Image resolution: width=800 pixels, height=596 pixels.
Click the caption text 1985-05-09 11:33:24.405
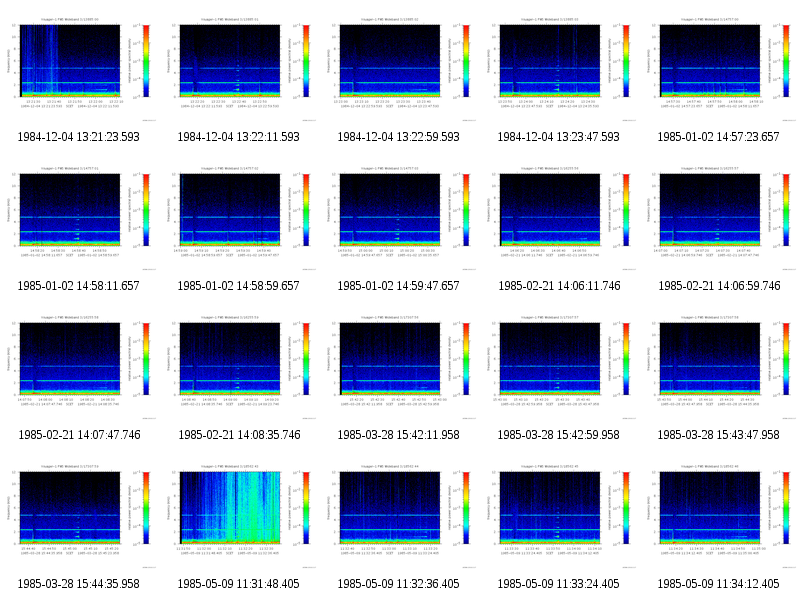pyautogui.click(x=559, y=584)
